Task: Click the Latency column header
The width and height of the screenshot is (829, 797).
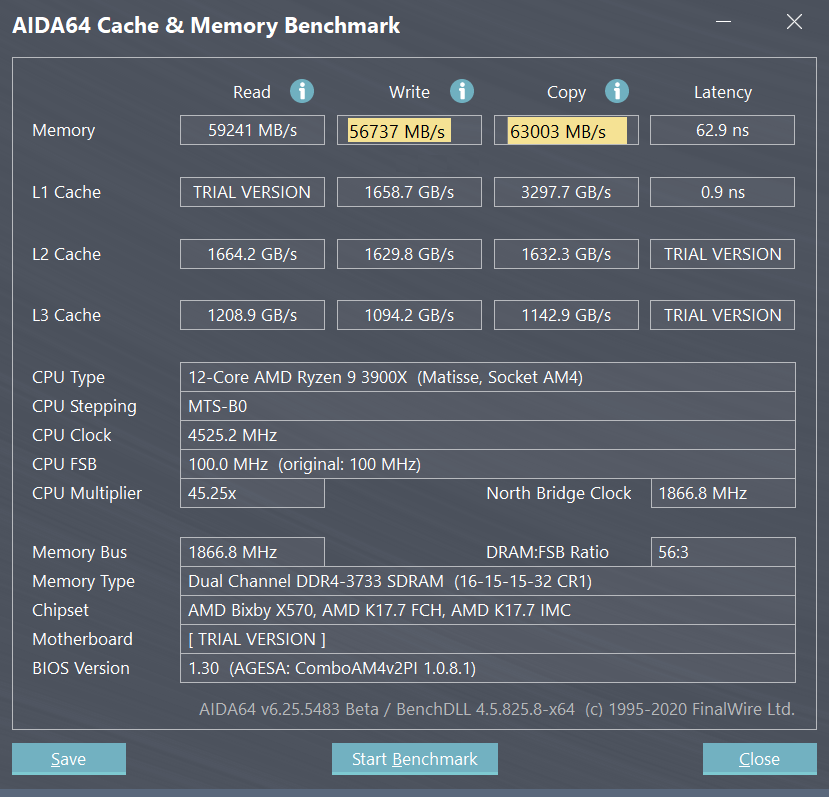Action: click(723, 93)
